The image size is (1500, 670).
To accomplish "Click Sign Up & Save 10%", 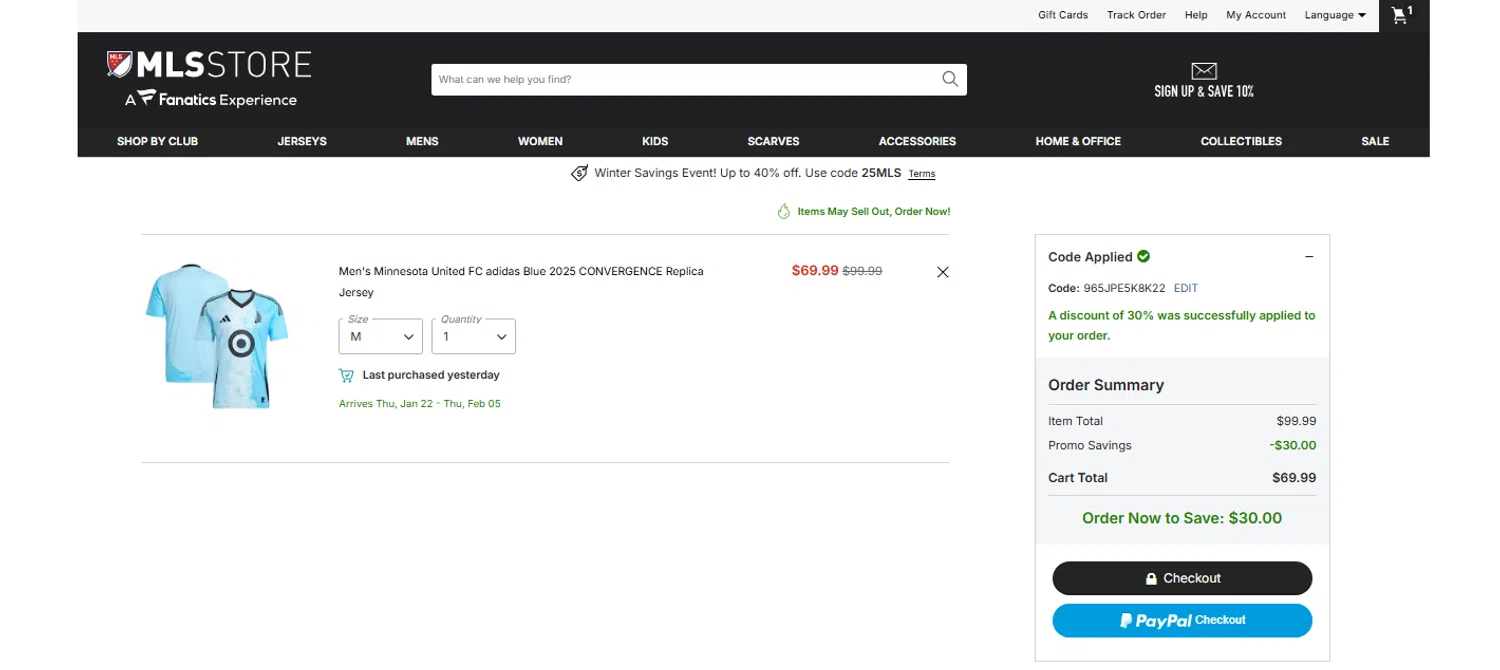I will coord(1204,91).
